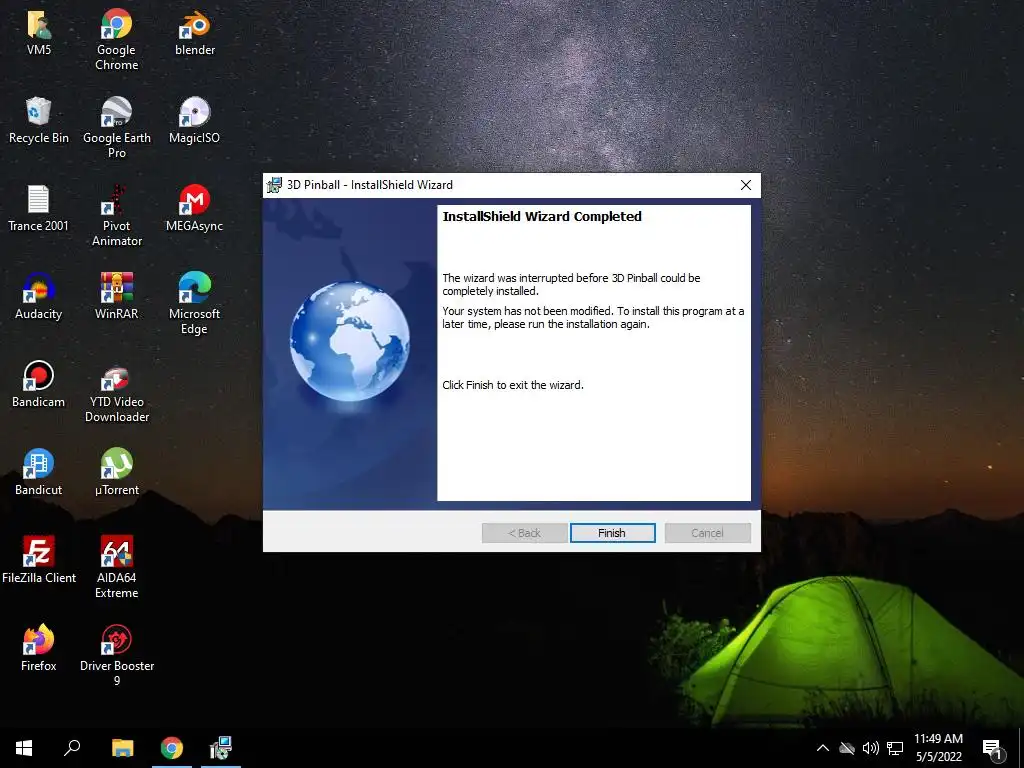Image resolution: width=1024 pixels, height=768 pixels.
Task: Select the MEGAsync desktop icon
Action: tap(195, 209)
